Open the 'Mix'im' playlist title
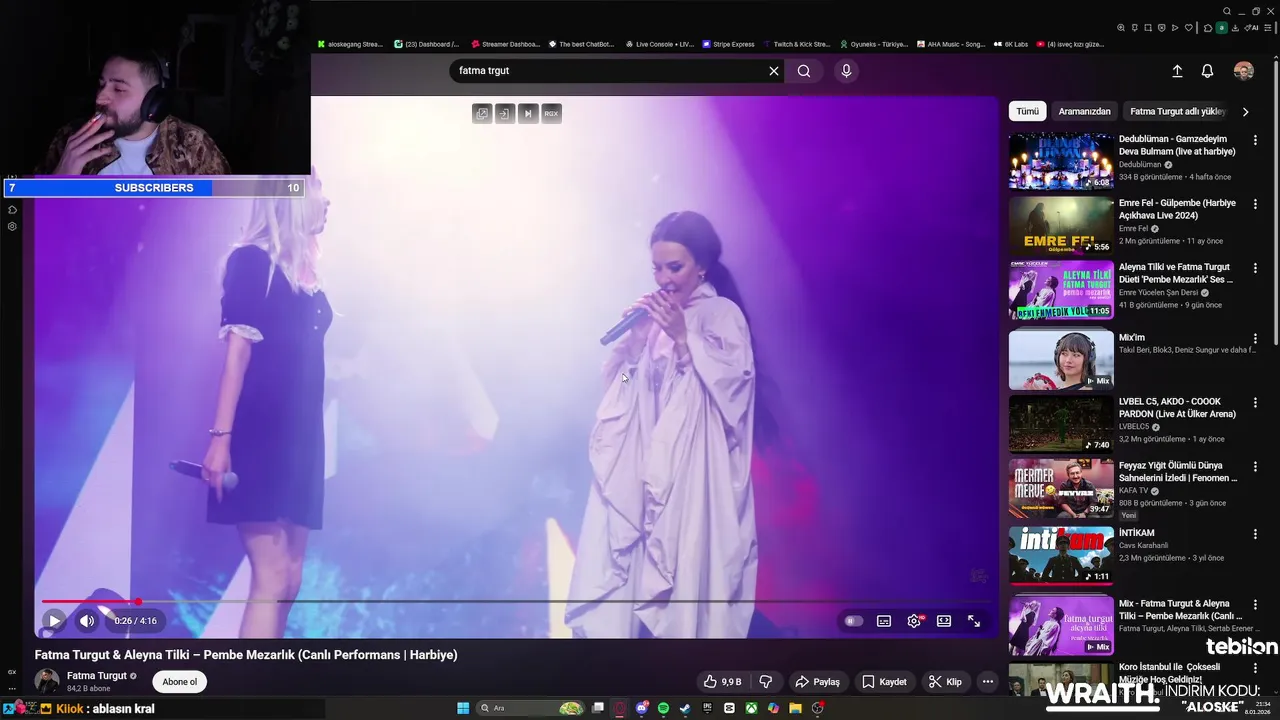This screenshot has height=720, width=1280. pos(1132,338)
